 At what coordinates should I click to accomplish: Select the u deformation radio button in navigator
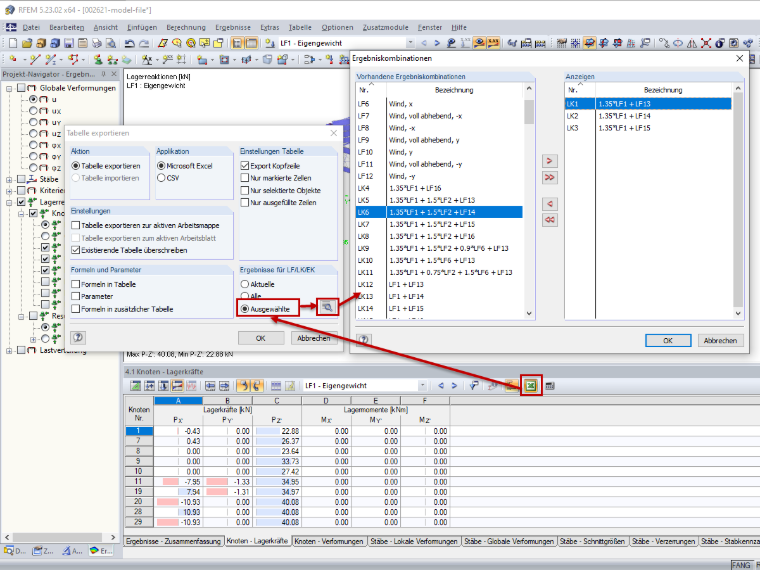tap(33, 99)
